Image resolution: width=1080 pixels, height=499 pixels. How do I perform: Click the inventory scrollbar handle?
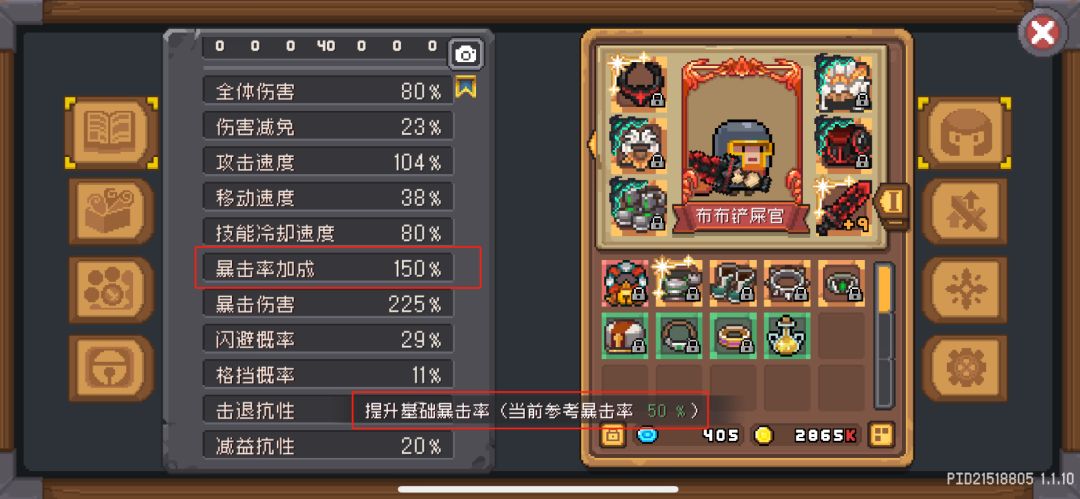(x=884, y=289)
